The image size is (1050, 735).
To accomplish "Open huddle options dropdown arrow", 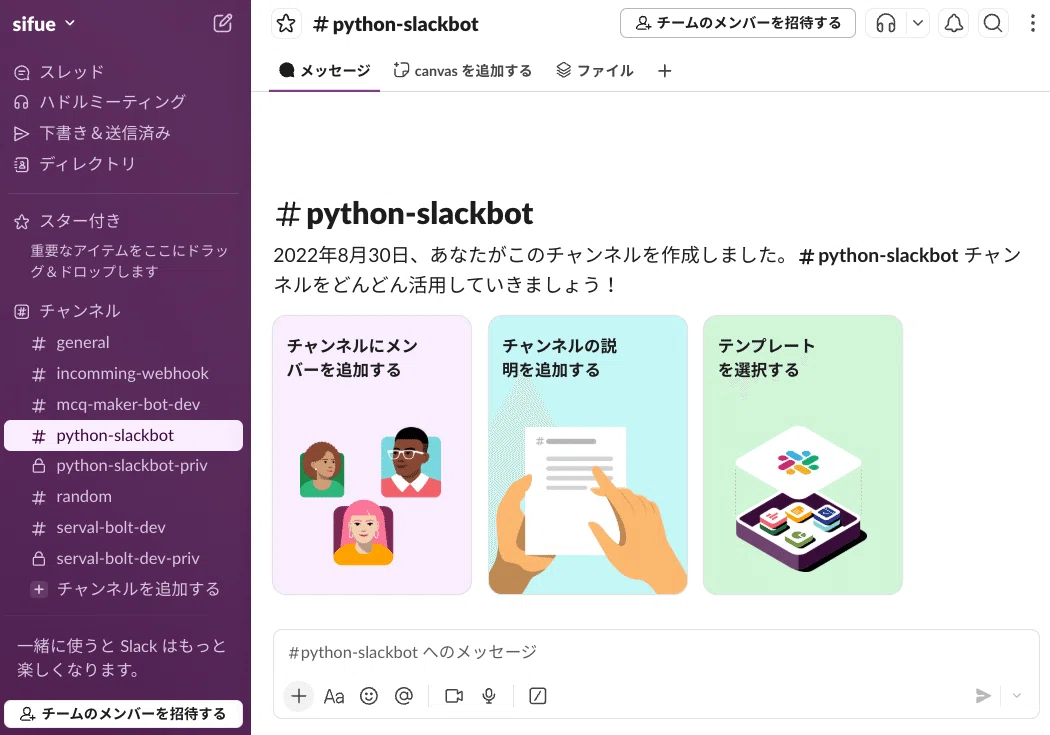I will coord(917,23).
